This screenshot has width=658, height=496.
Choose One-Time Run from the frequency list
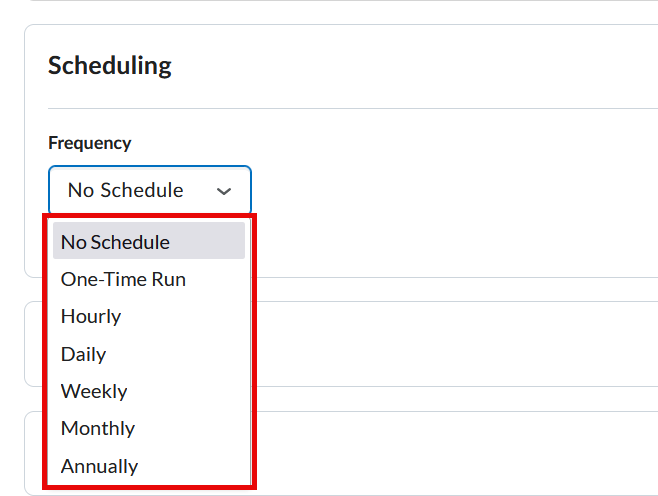(123, 279)
